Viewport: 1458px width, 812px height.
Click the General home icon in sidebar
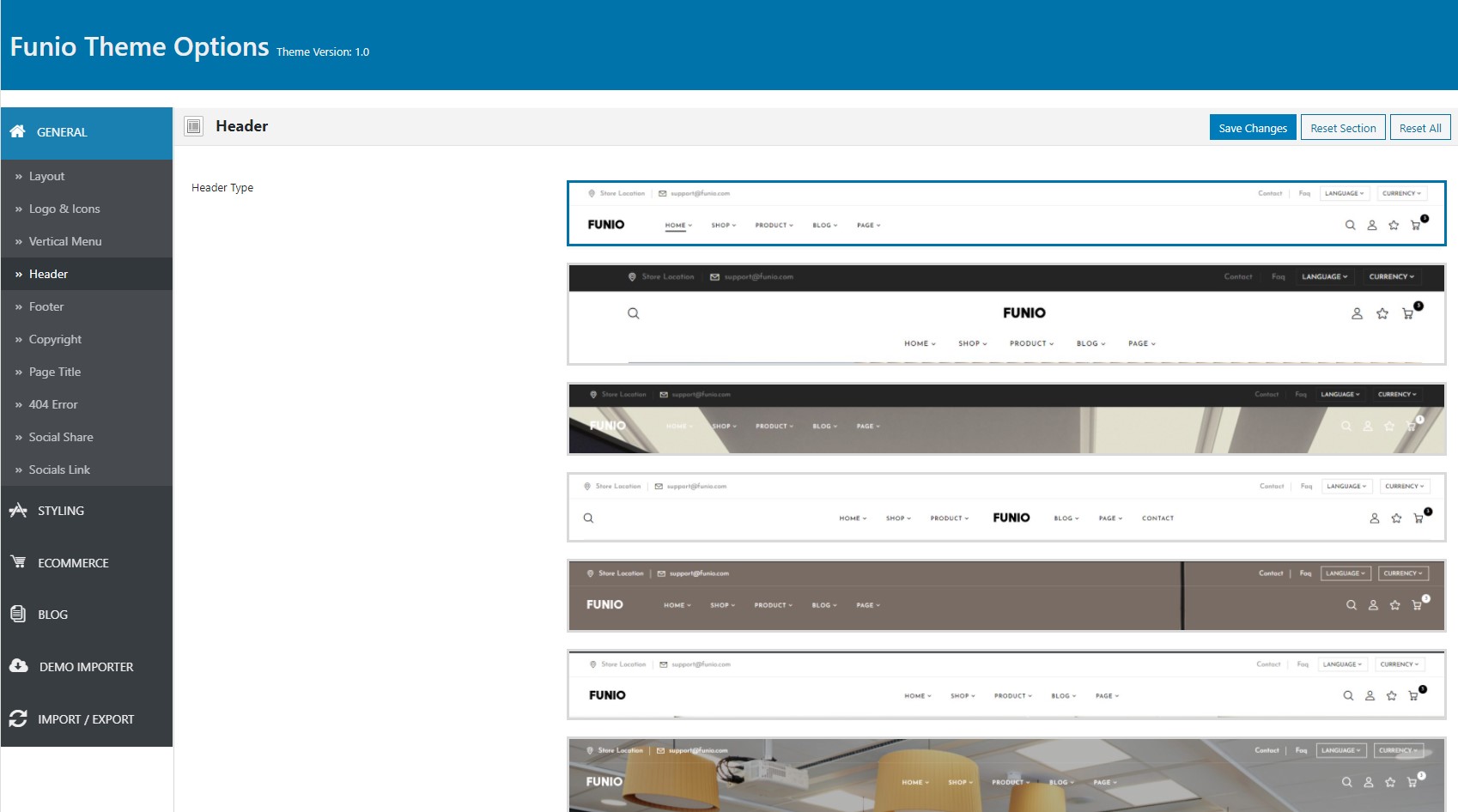coord(17,131)
